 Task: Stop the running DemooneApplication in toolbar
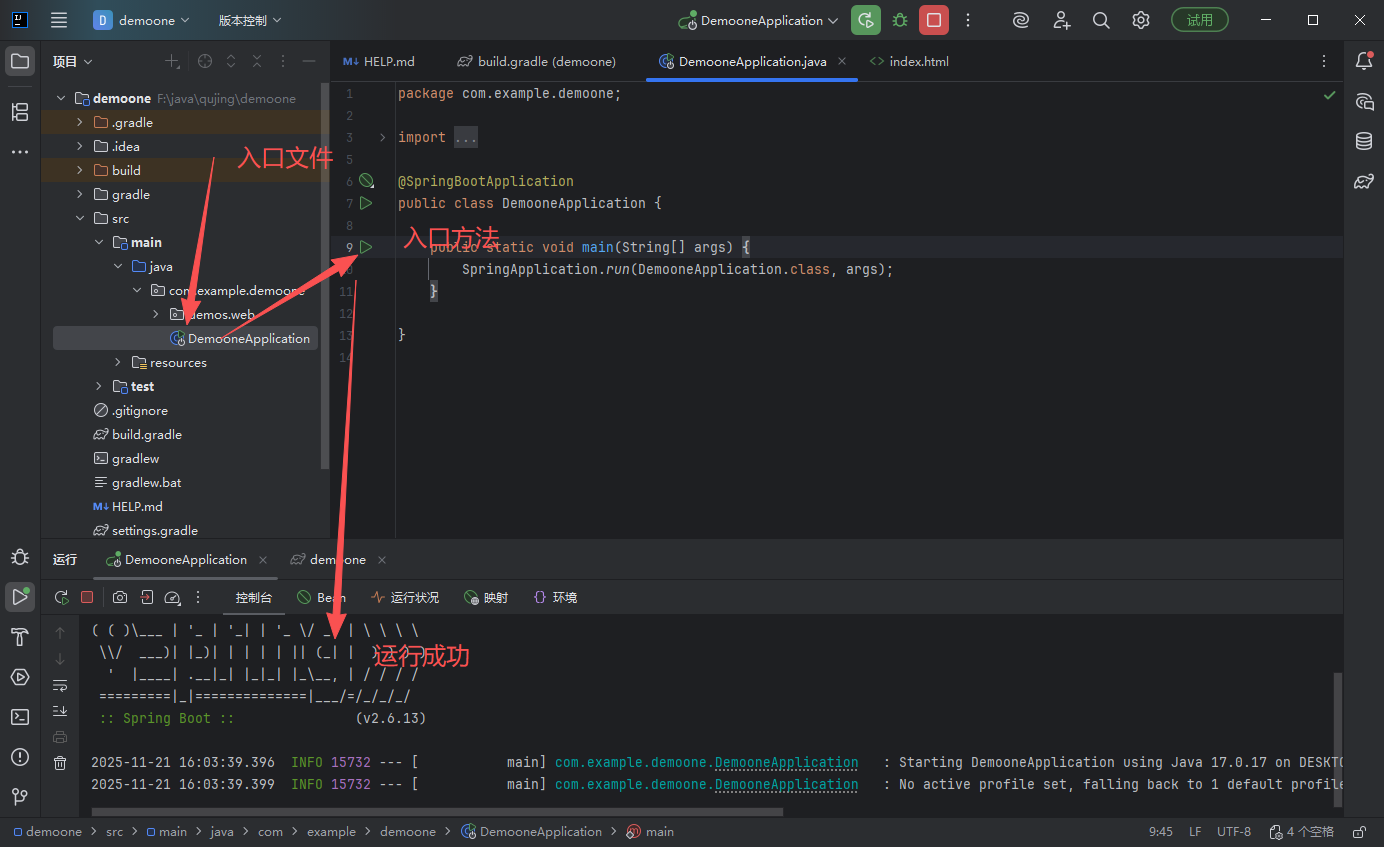[934, 20]
